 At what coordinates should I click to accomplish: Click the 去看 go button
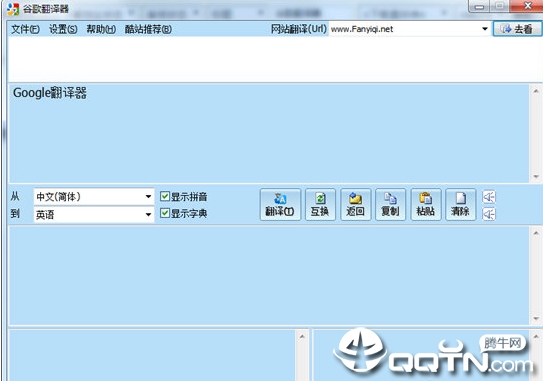(517, 29)
